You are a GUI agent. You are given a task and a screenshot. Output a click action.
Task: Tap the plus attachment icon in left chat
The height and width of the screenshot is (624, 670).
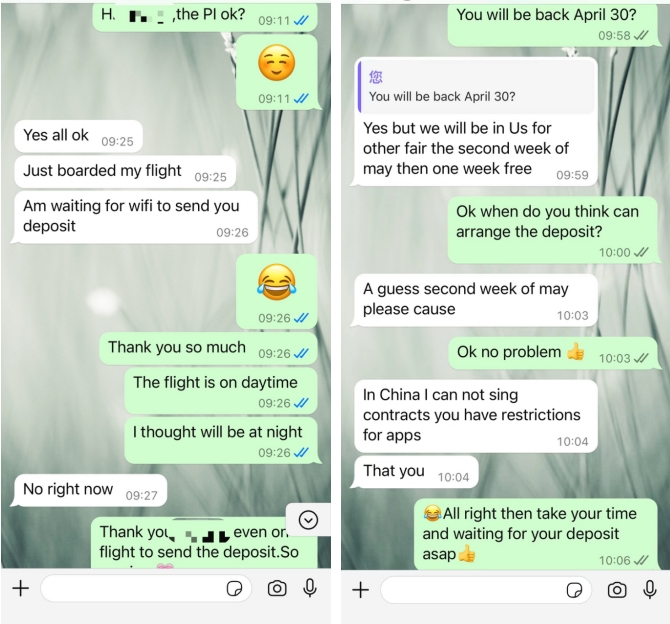[x=21, y=589]
